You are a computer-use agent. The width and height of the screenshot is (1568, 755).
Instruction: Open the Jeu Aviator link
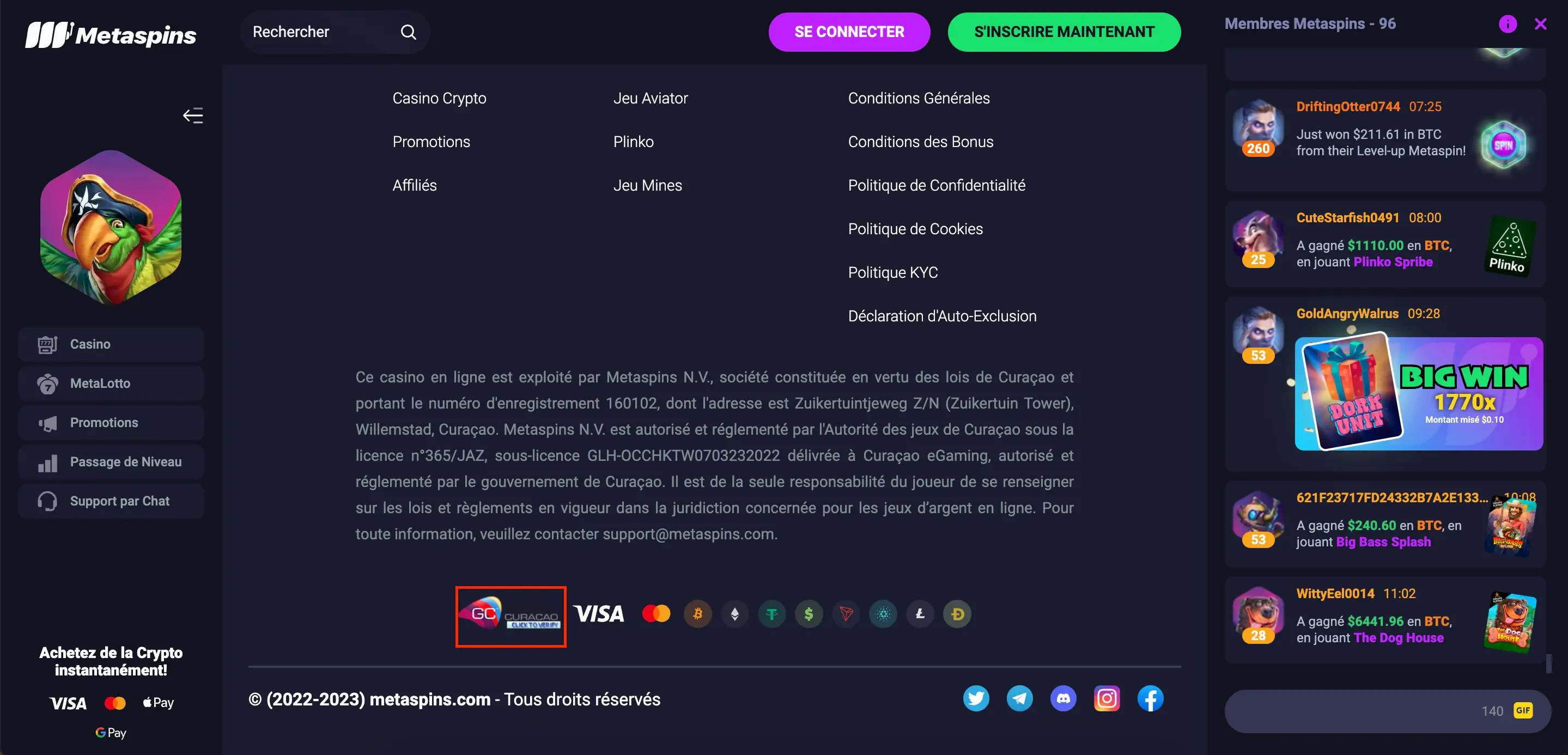tap(650, 98)
